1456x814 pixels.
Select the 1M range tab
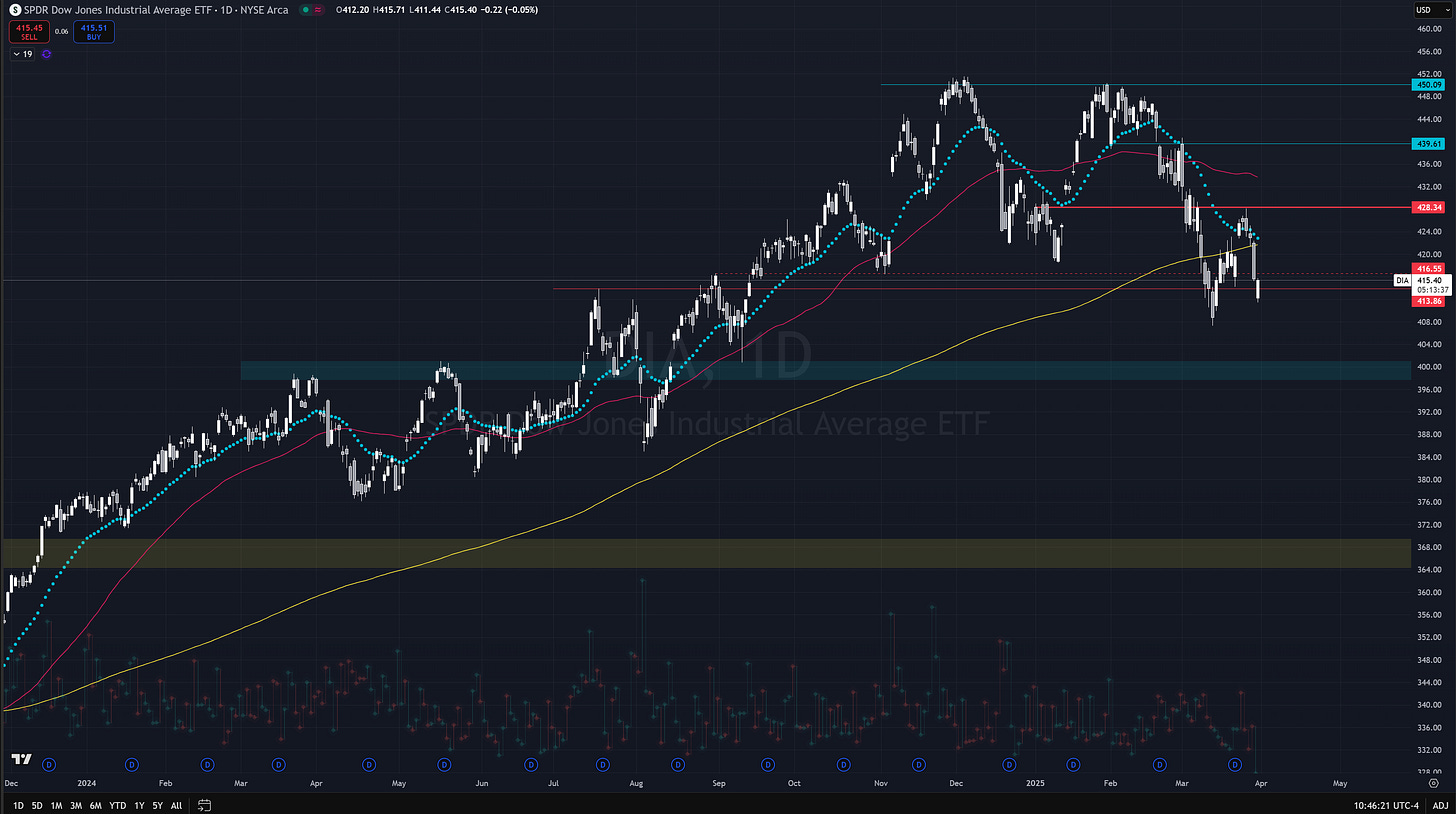56,804
